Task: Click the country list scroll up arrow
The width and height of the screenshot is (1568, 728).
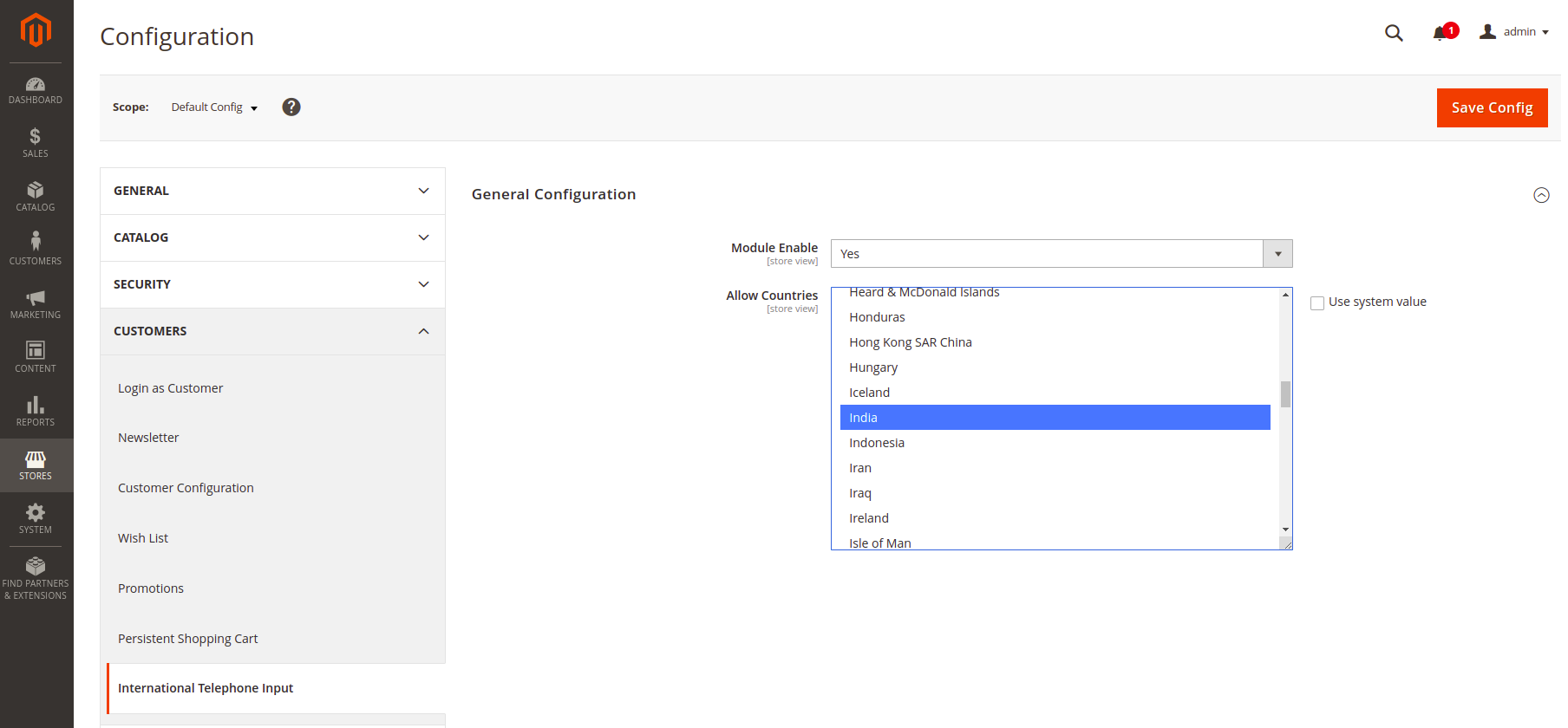Action: pyautogui.click(x=1285, y=295)
